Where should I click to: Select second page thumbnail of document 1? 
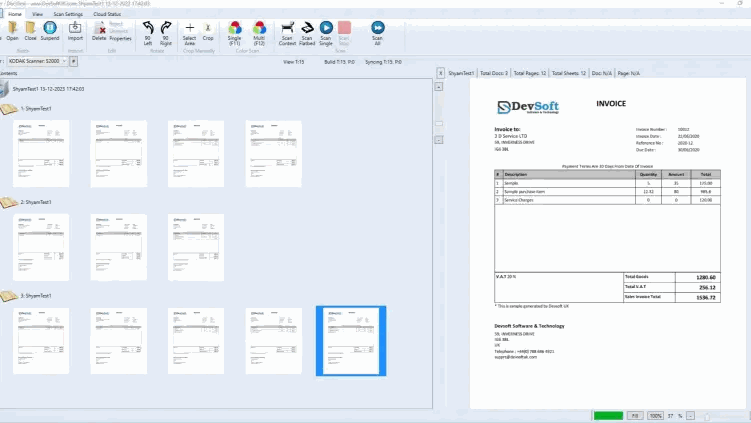tap(119, 153)
